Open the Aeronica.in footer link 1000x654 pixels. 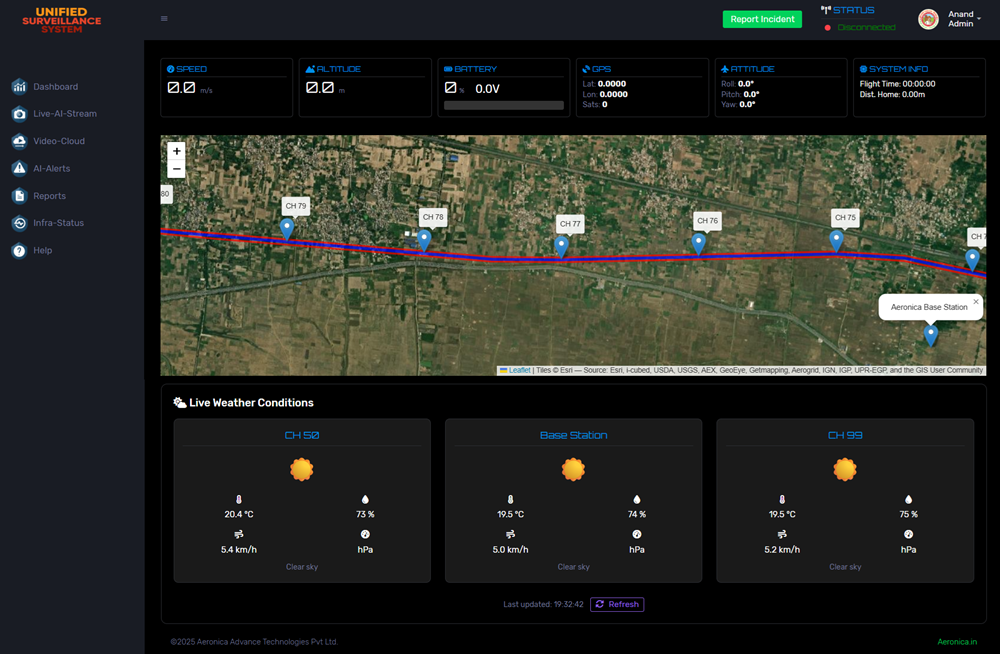click(957, 641)
